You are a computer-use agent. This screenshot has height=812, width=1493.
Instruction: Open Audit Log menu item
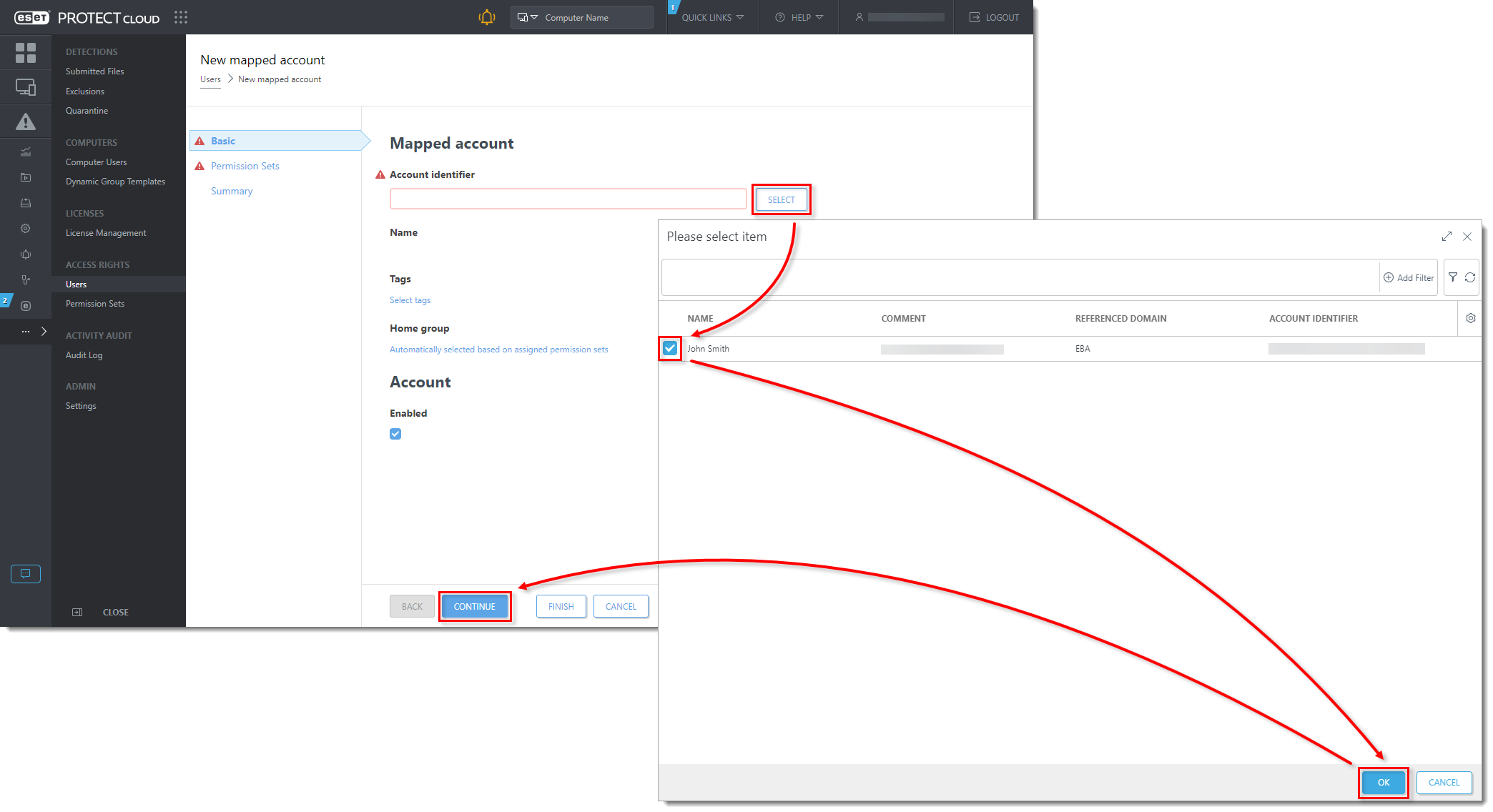tap(84, 355)
